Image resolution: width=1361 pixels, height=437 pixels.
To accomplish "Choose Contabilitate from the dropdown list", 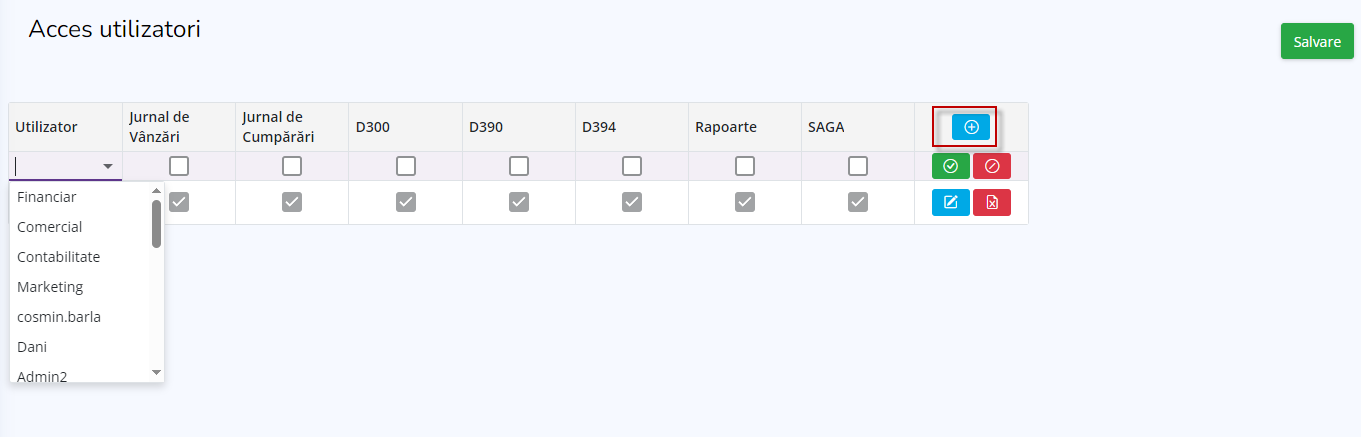I will 59,257.
